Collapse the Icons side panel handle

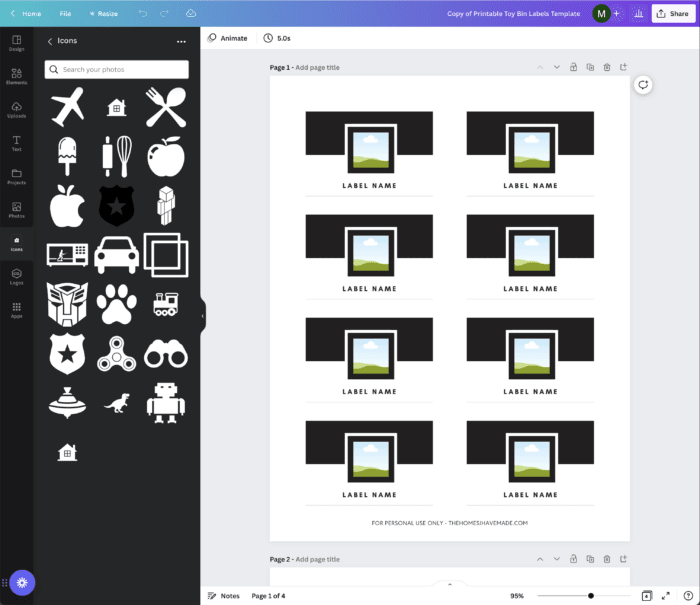point(202,316)
